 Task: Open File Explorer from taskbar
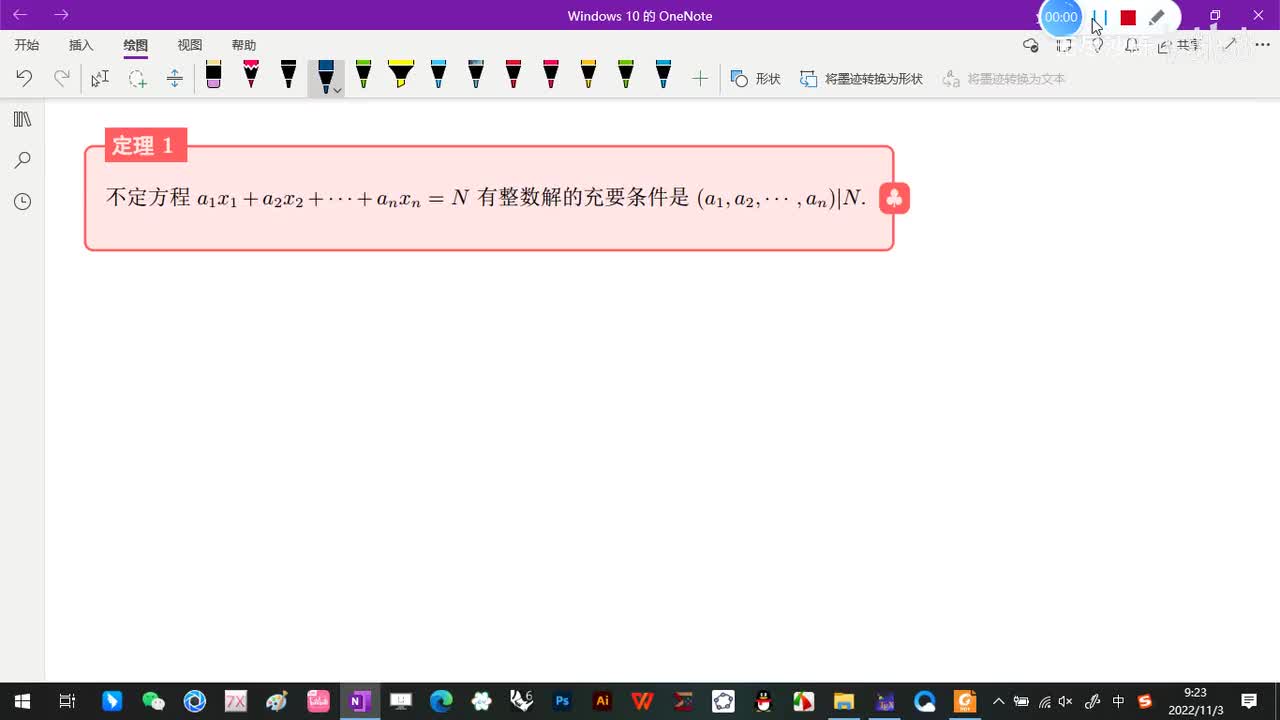click(x=844, y=701)
